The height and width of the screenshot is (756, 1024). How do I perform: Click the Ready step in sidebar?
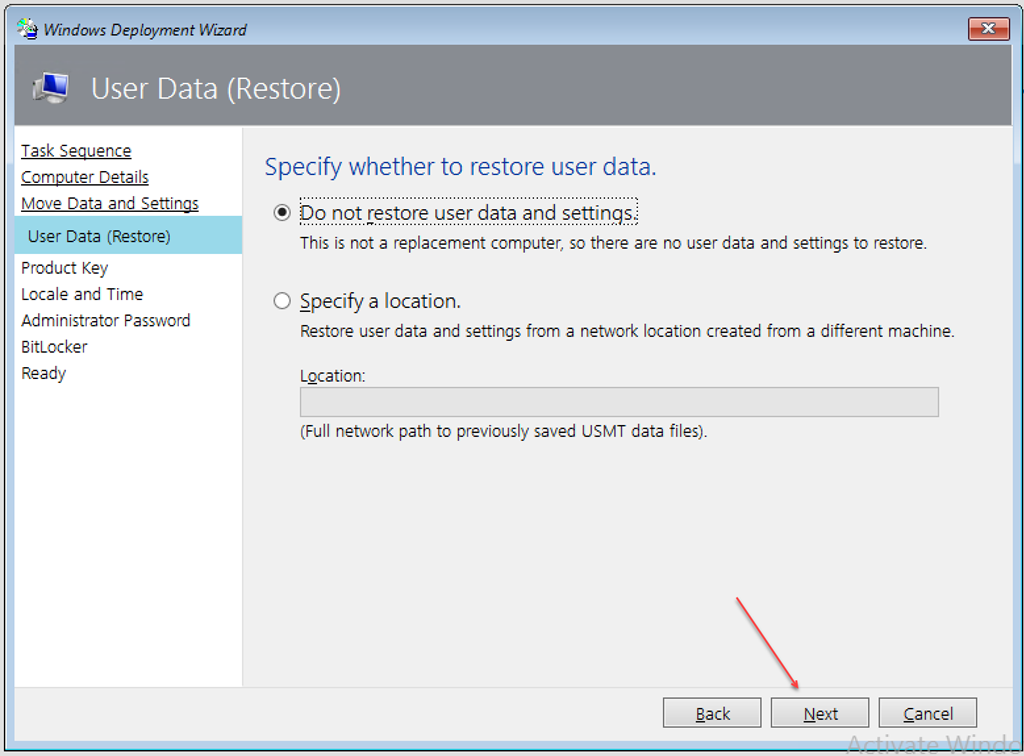(43, 373)
